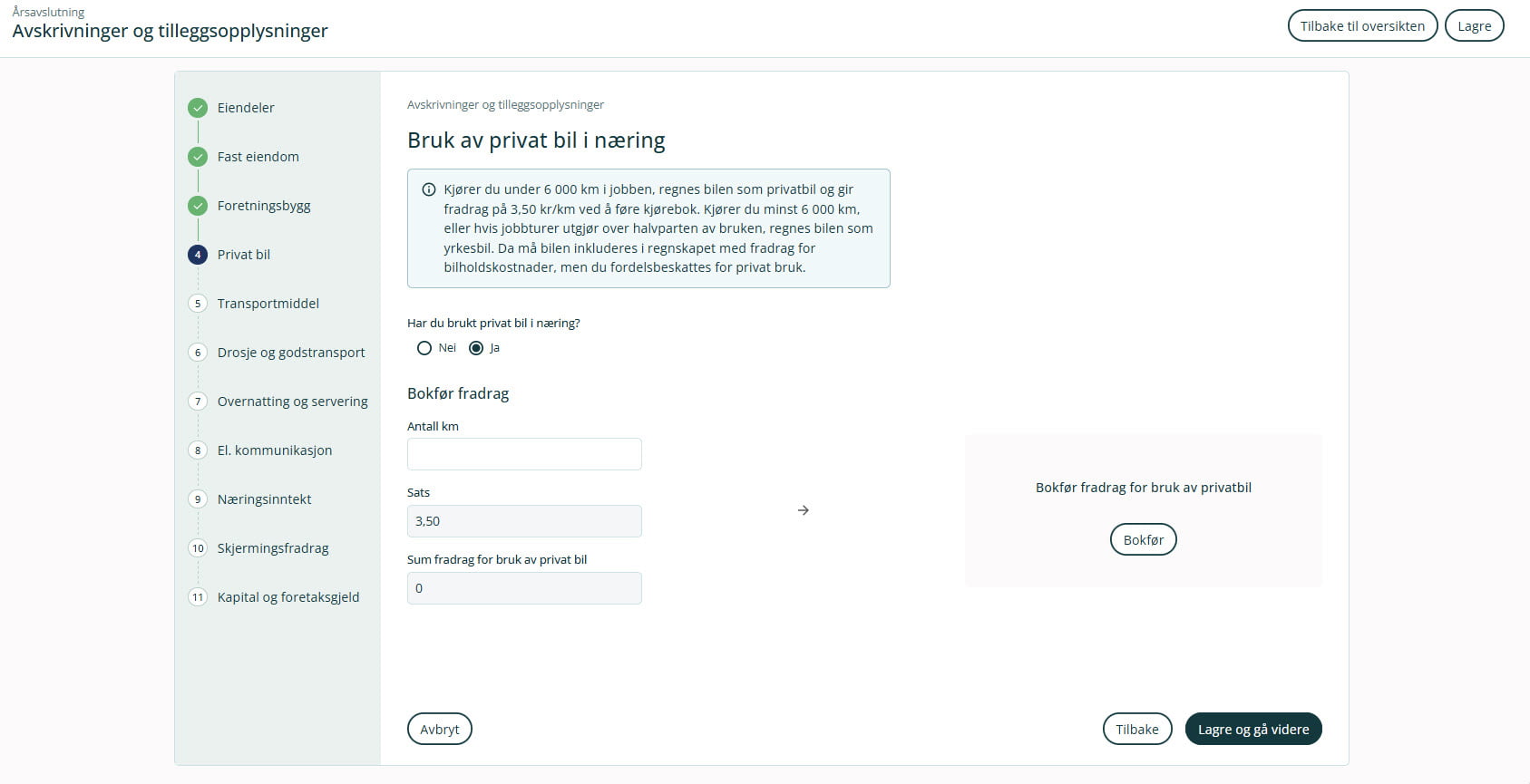Viewport: 1530px width, 784px height.
Task: Click step 5 circle for Transportmiddel
Action: tap(198, 304)
